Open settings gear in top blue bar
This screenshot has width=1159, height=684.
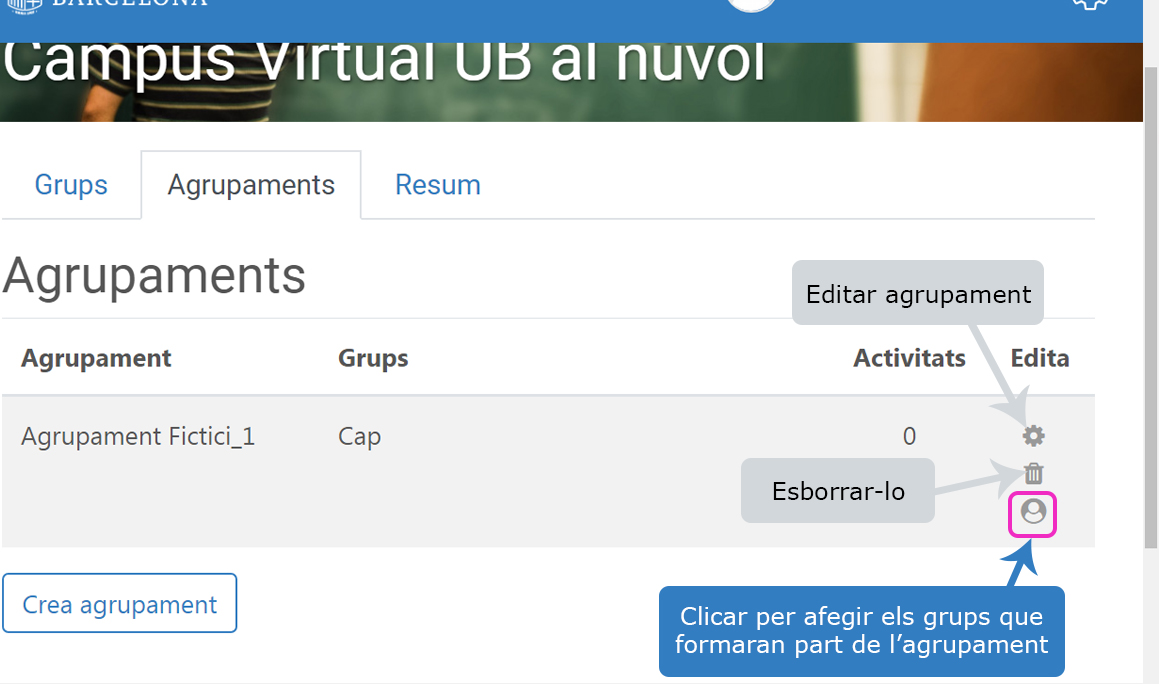tap(1088, 5)
